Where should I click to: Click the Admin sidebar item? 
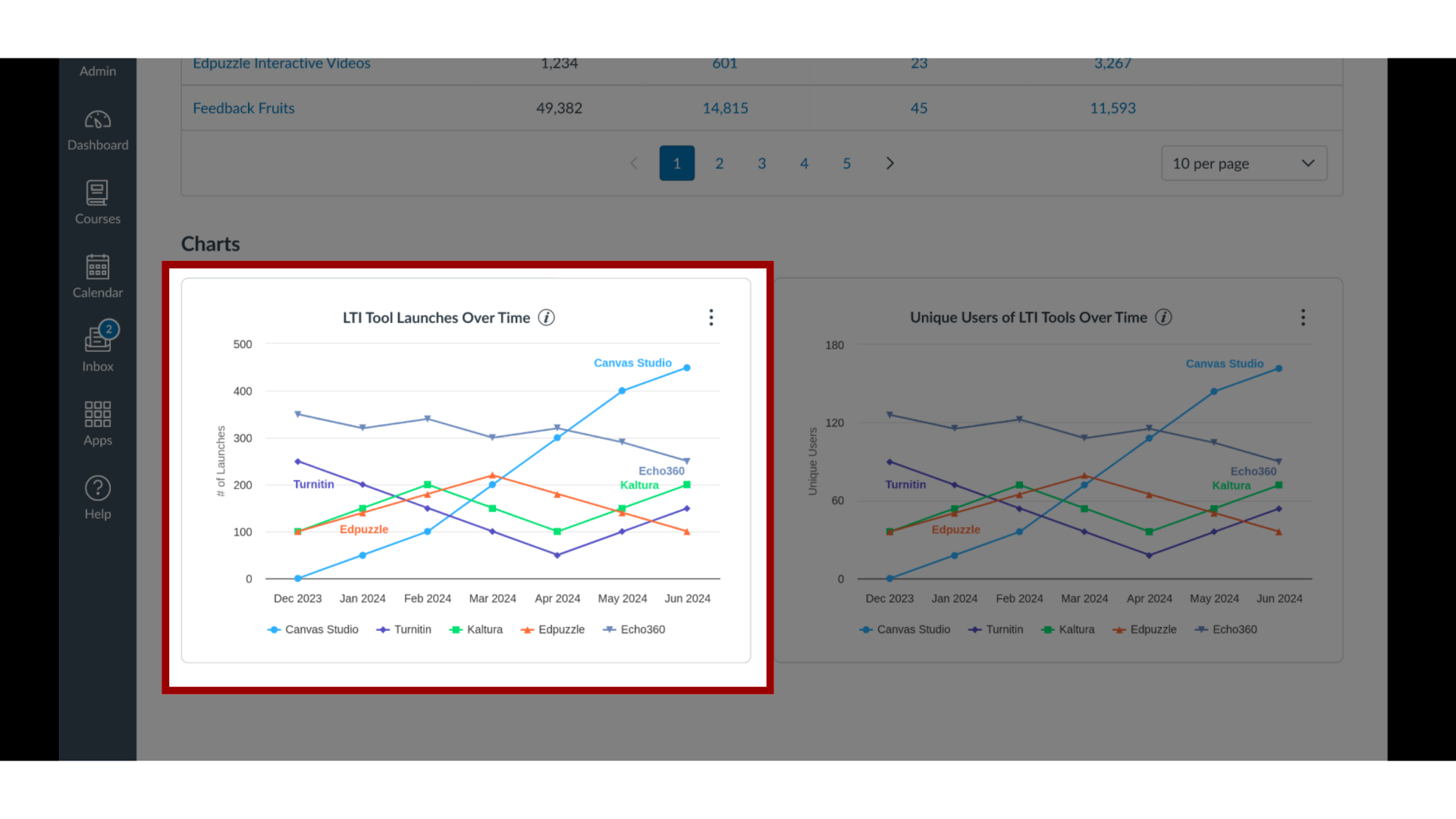tap(98, 71)
